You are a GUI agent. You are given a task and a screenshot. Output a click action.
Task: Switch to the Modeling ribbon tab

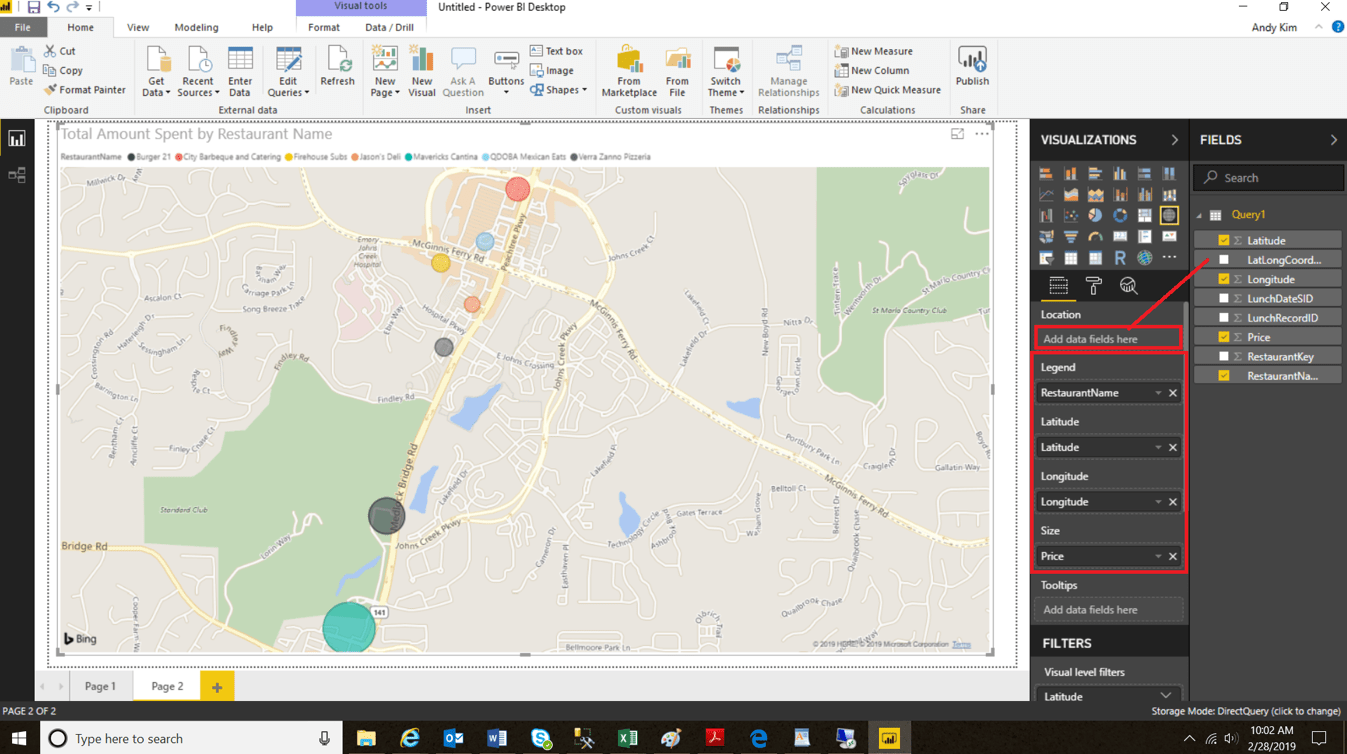[196, 27]
